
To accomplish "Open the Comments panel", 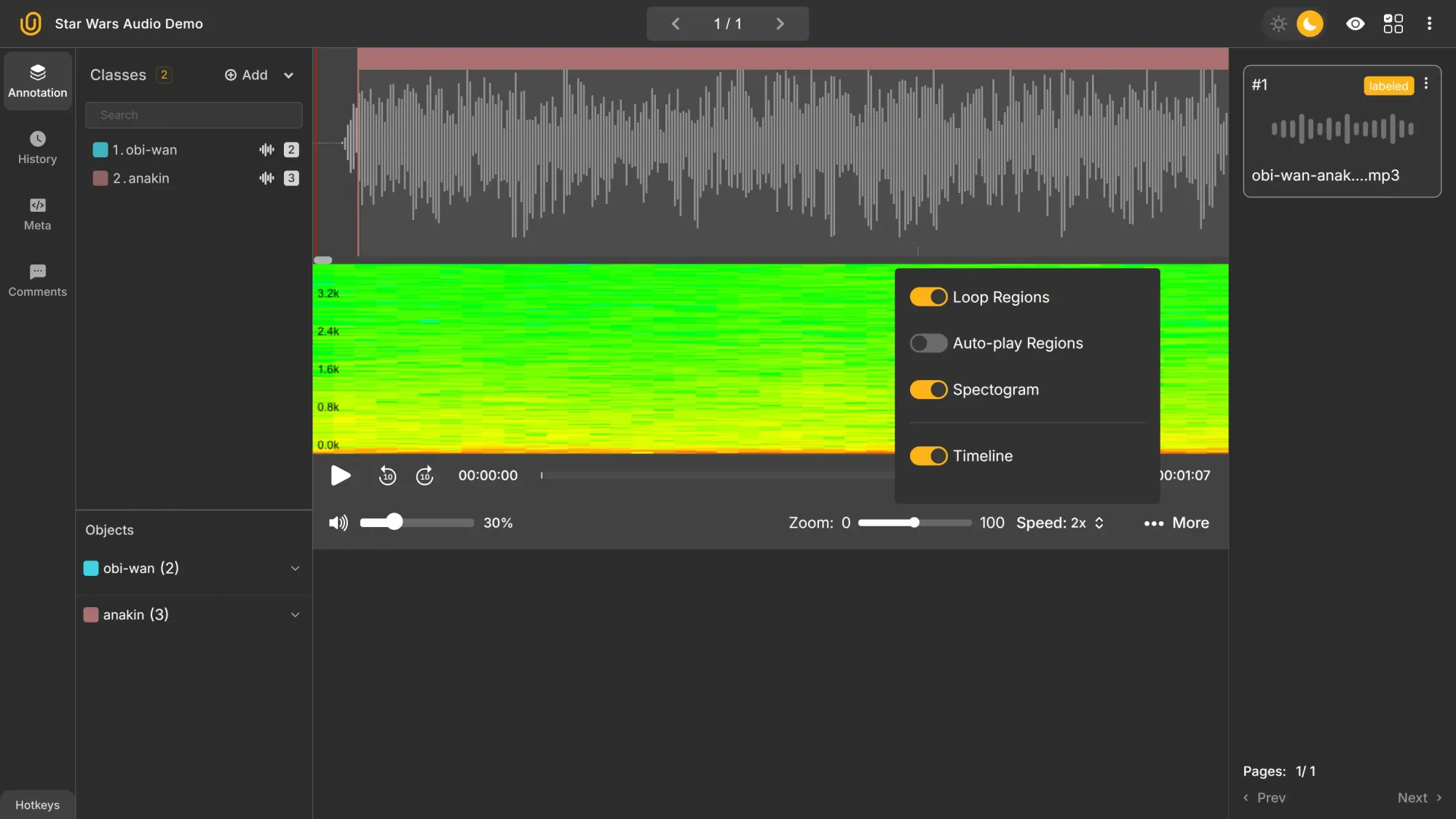I will pos(37,280).
